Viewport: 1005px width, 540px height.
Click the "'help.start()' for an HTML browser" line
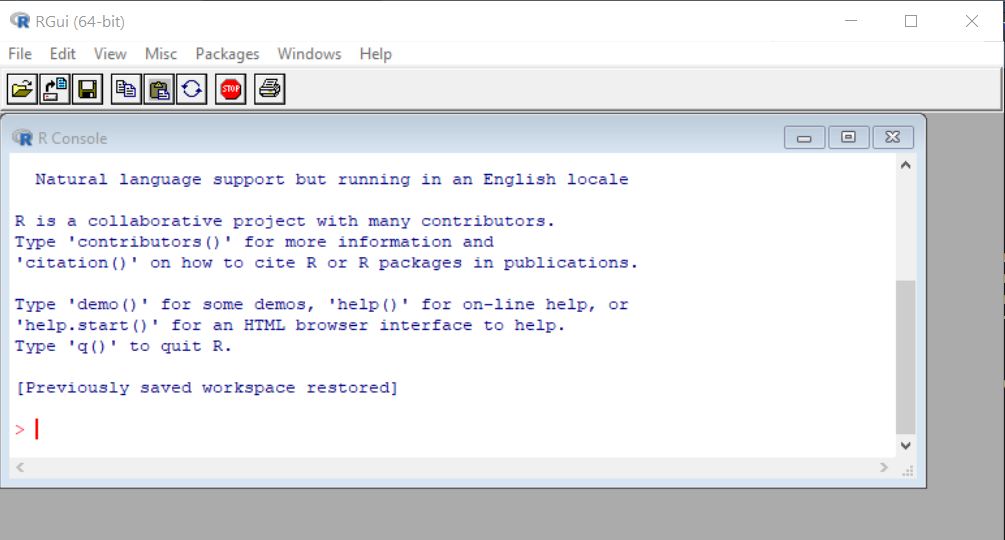pos(290,325)
